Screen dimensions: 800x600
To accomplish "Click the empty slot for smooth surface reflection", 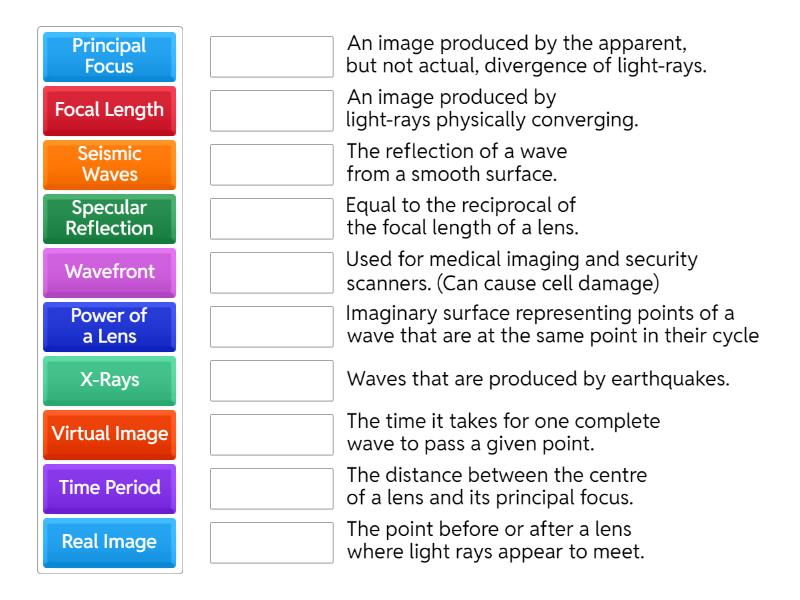I will pyautogui.click(x=271, y=165).
